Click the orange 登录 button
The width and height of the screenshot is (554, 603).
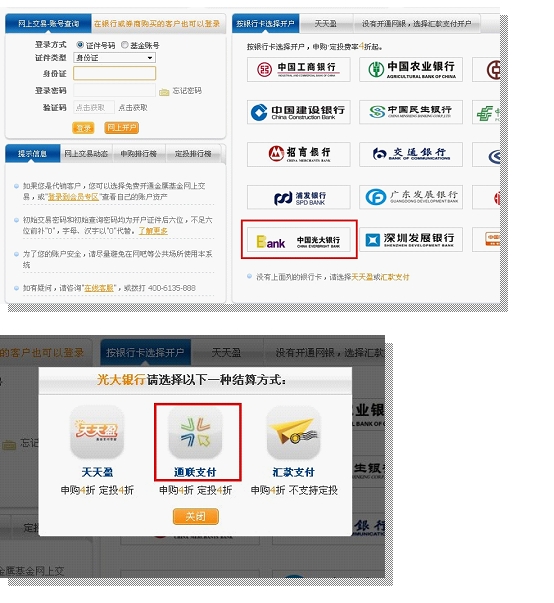[83, 128]
